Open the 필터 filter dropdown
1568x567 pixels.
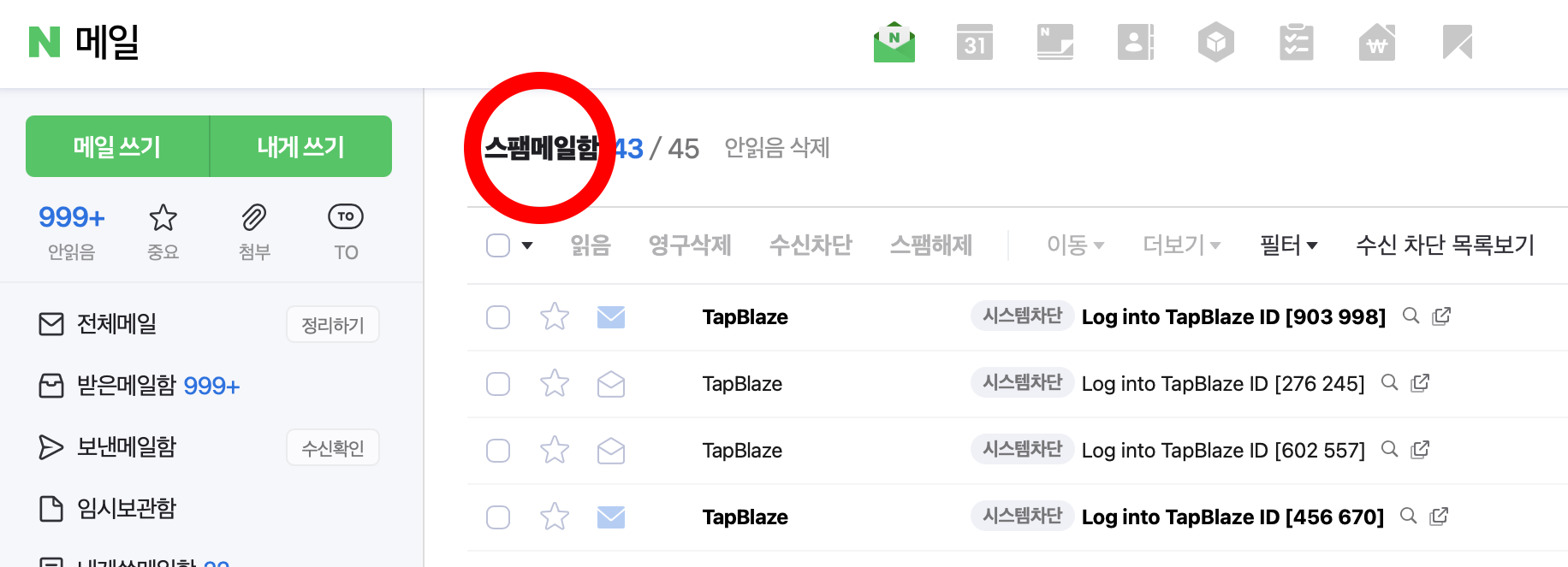click(x=1289, y=245)
